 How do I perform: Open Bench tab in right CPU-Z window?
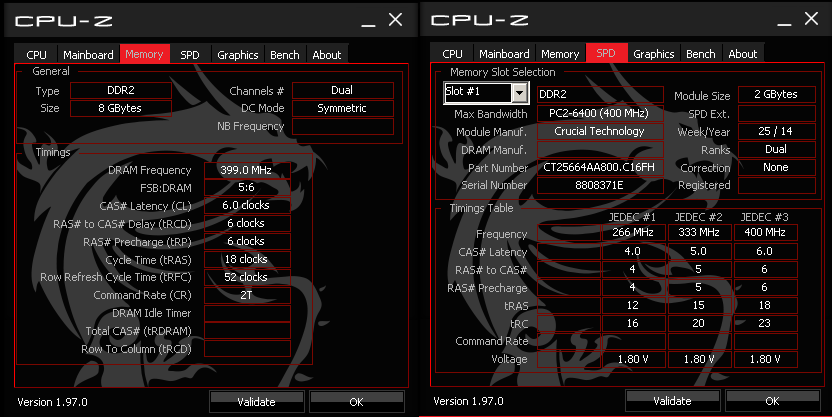pos(700,54)
